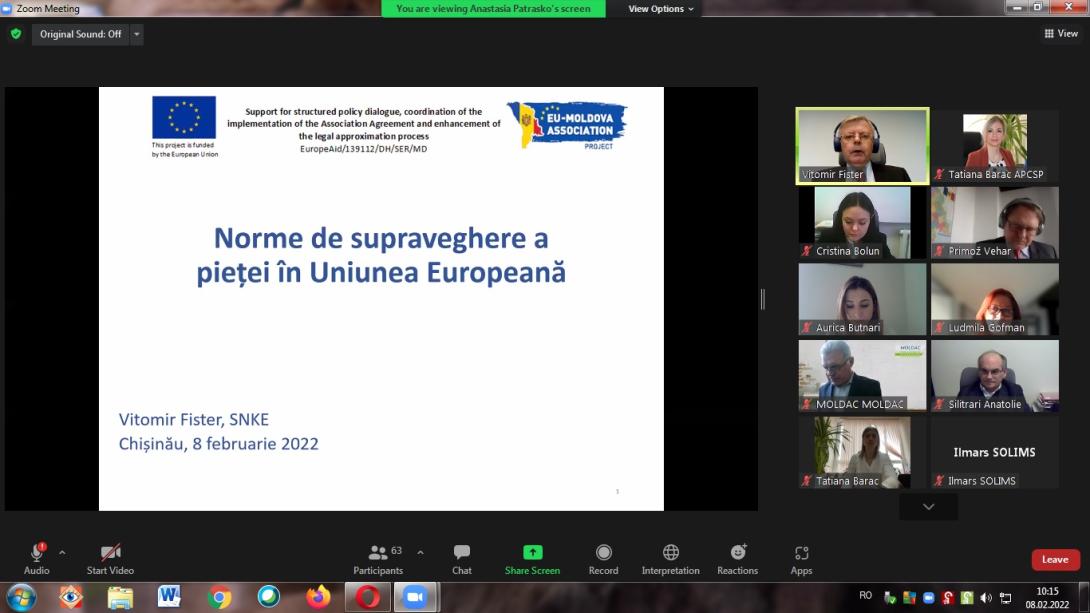The height and width of the screenshot is (613, 1090).
Task: Expand audio settings arrow next to Audio
Action: click(62, 552)
